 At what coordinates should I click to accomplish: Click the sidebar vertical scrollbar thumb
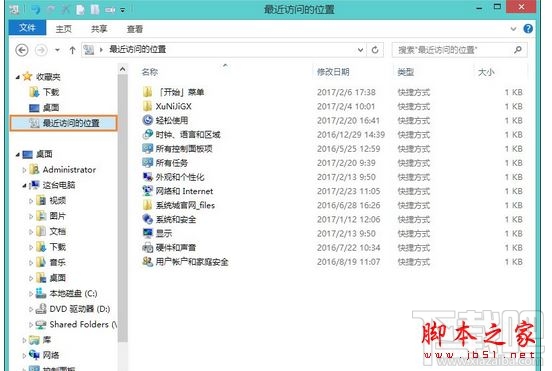[x=123, y=208]
